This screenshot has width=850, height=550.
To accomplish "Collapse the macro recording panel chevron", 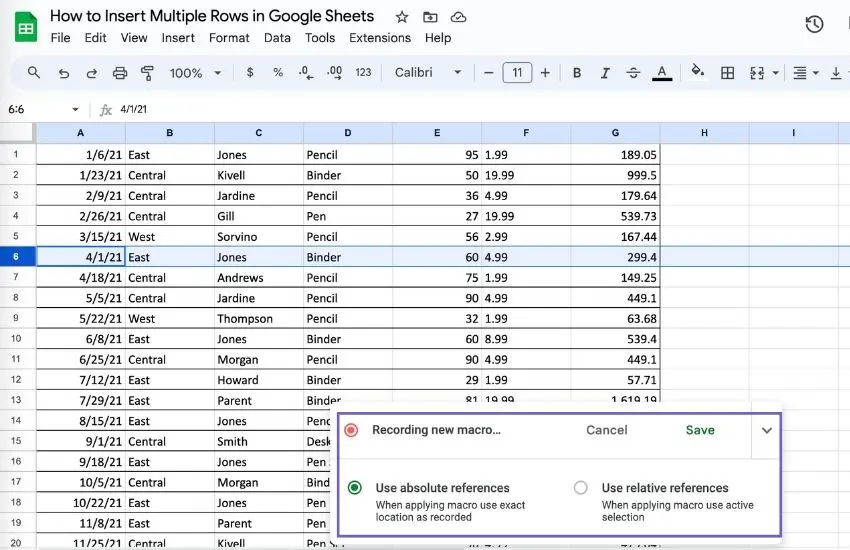I will point(767,430).
